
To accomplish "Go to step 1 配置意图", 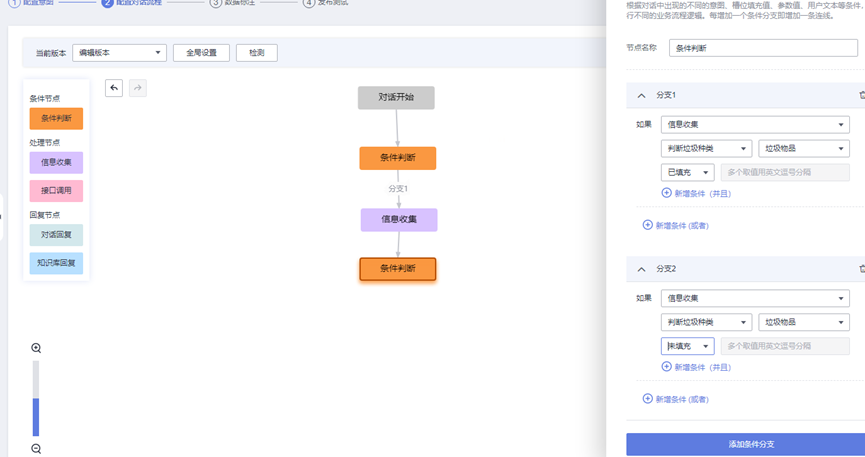I will coord(32,2).
